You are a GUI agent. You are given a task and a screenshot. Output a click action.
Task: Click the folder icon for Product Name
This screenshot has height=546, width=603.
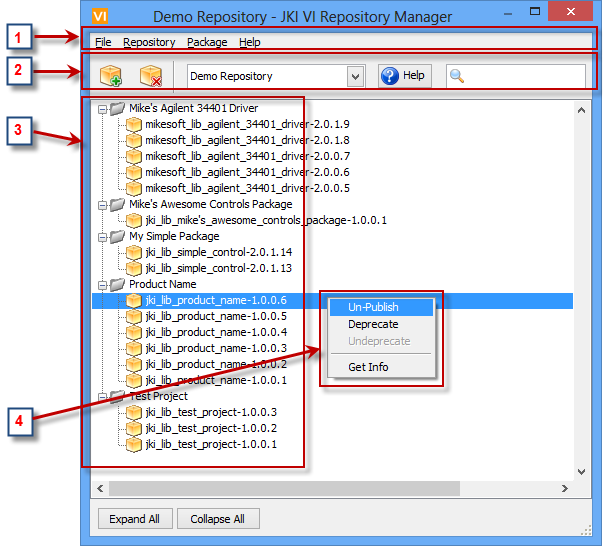(x=117, y=284)
